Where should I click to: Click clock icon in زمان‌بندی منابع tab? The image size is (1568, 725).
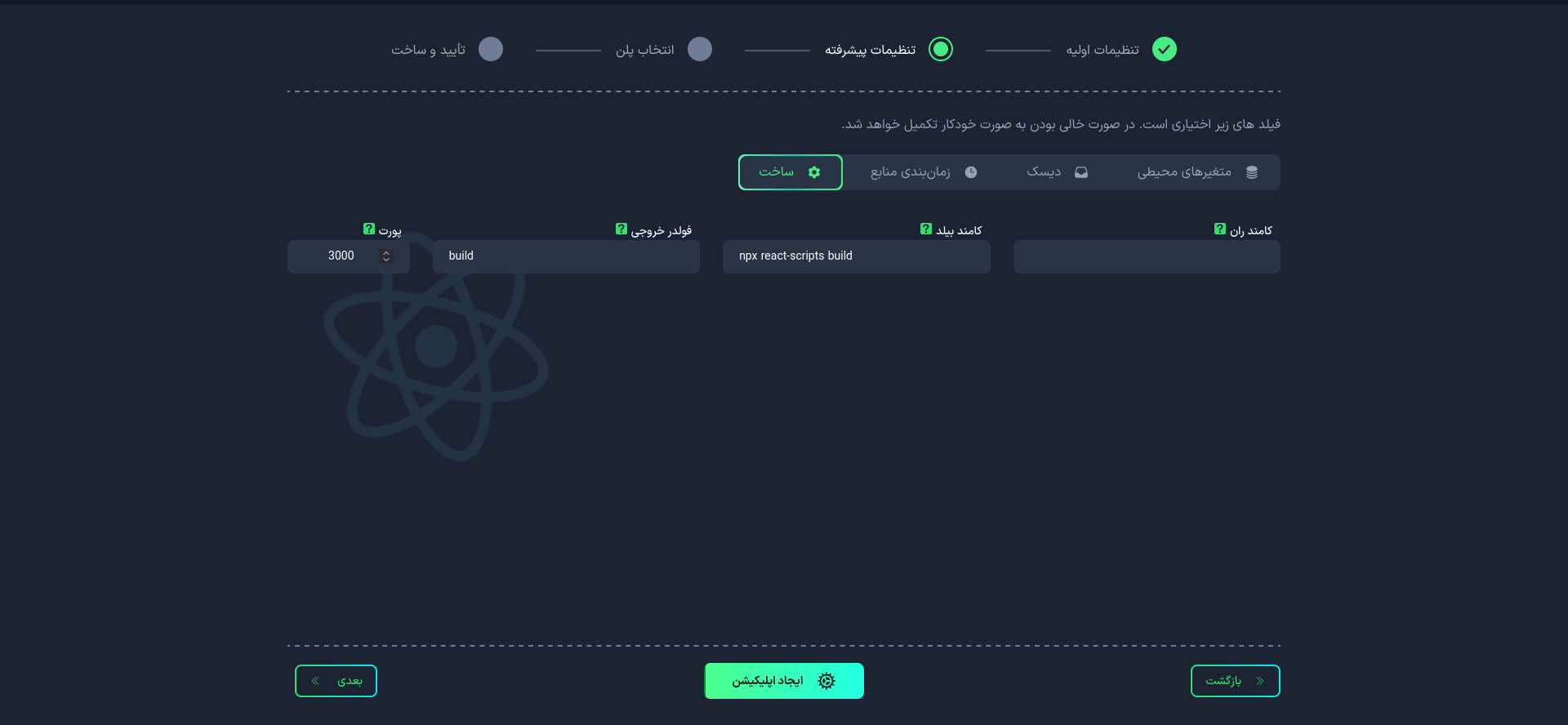[x=971, y=172]
